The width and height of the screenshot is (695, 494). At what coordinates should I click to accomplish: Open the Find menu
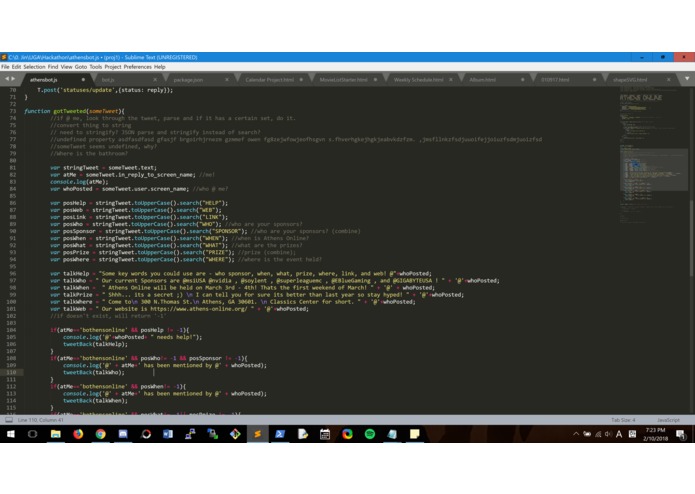click(53, 67)
